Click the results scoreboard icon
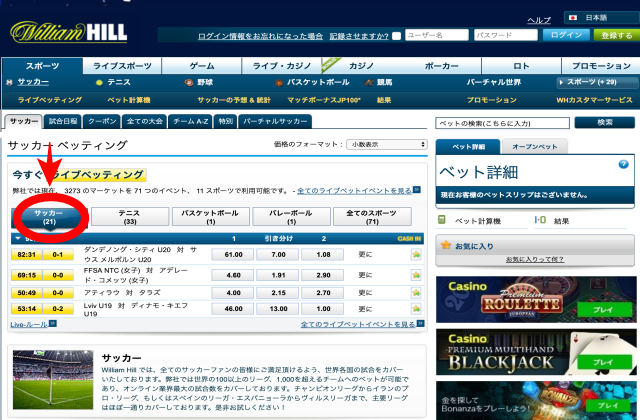The width and height of the screenshot is (640, 420). pyautogui.click(x=541, y=220)
